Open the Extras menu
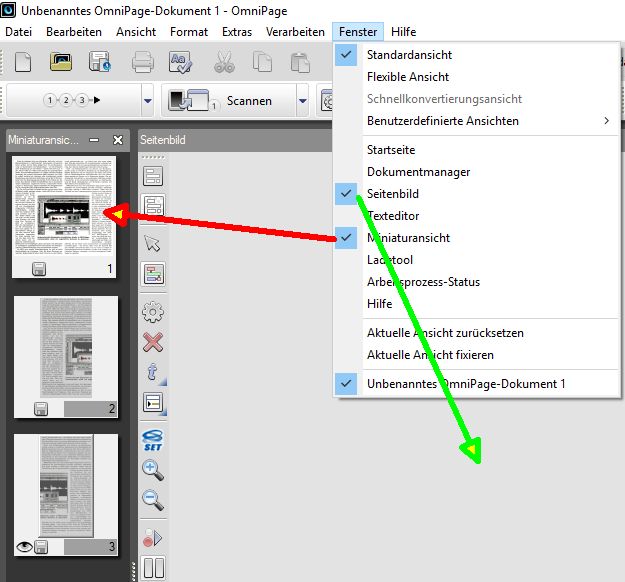The height and width of the screenshot is (582, 625). [237, 32]
